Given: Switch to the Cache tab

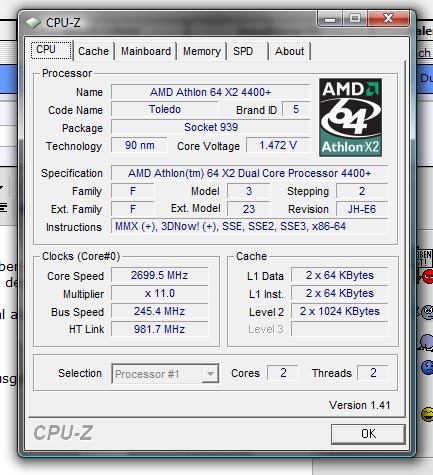Looking at the screenshot, I should click(93, 51).
